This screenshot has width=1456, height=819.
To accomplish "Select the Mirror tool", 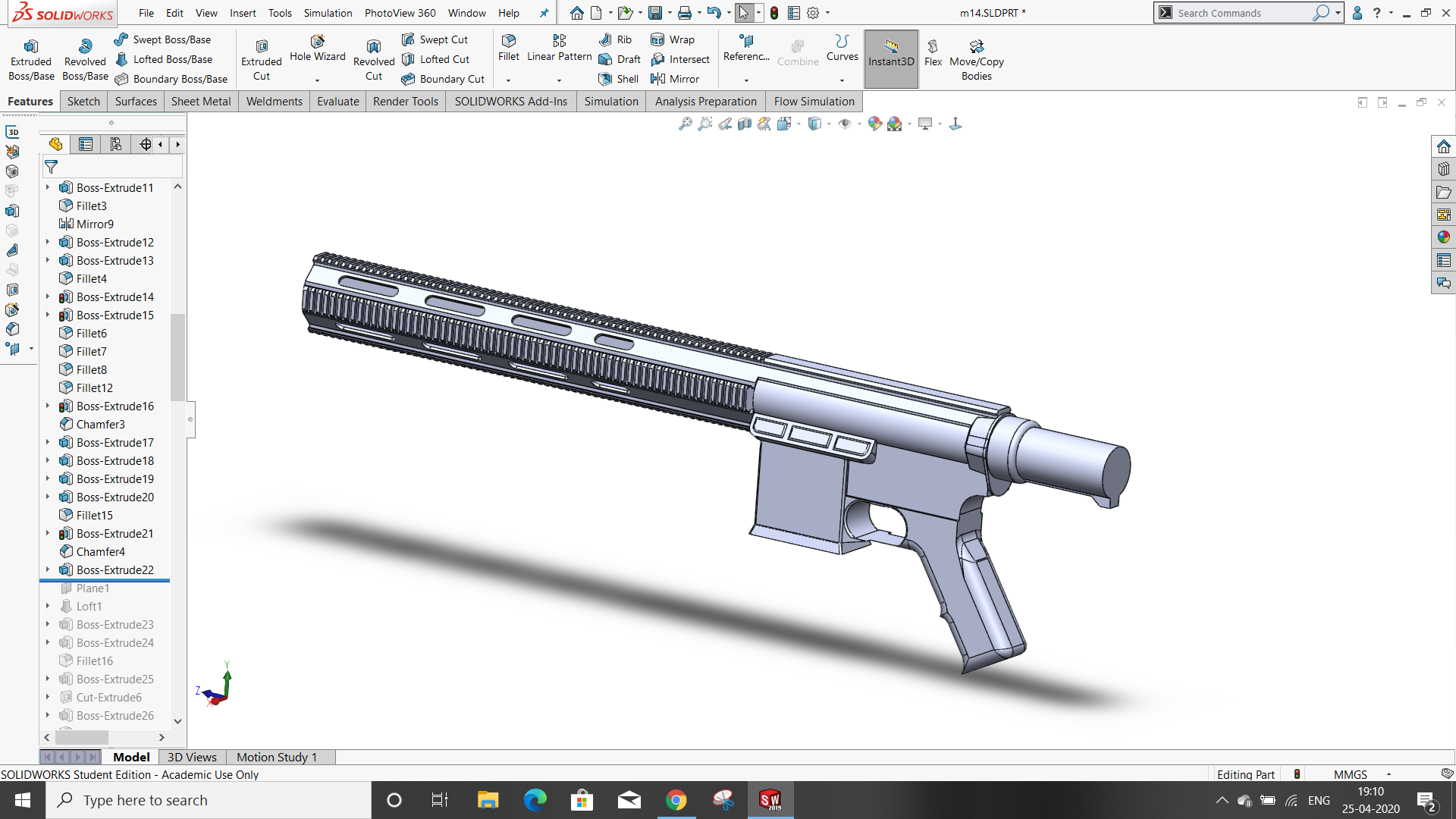I will click(675, 79).
